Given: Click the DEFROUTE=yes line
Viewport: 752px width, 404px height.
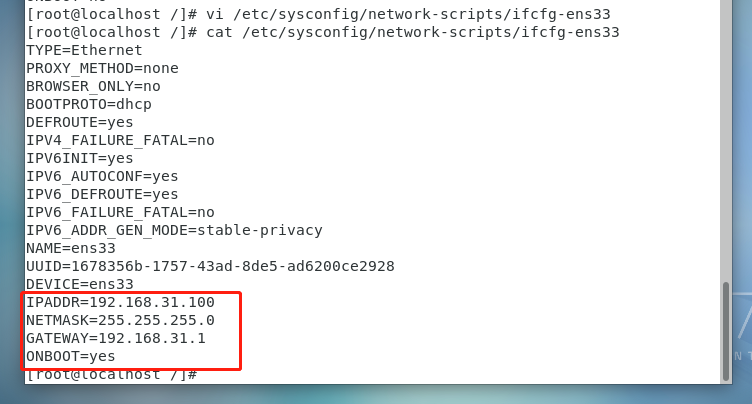Looking at the screenshot, I should 80,122.
